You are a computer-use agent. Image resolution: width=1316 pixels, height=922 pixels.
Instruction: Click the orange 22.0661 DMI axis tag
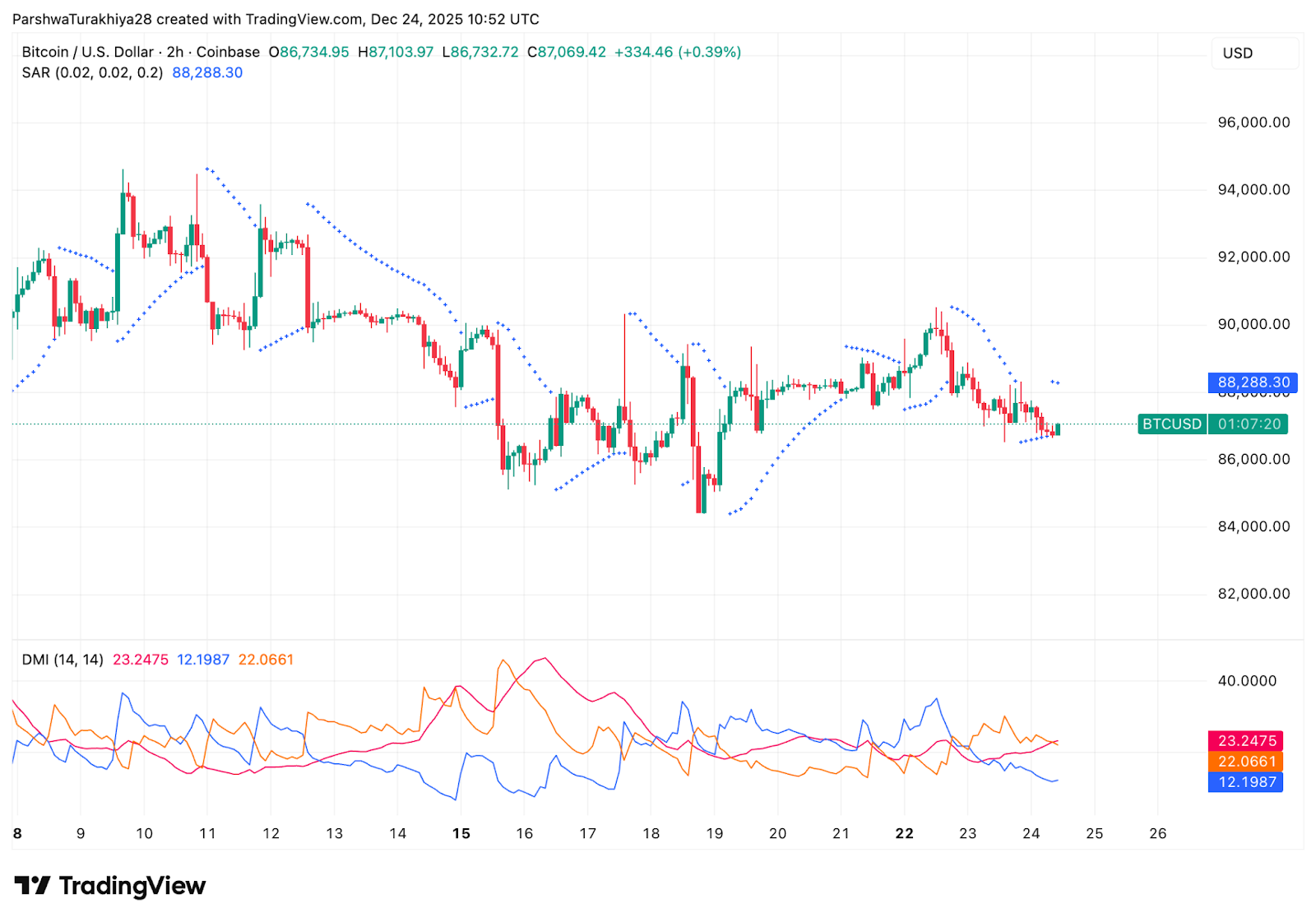tap(1246, 762)
